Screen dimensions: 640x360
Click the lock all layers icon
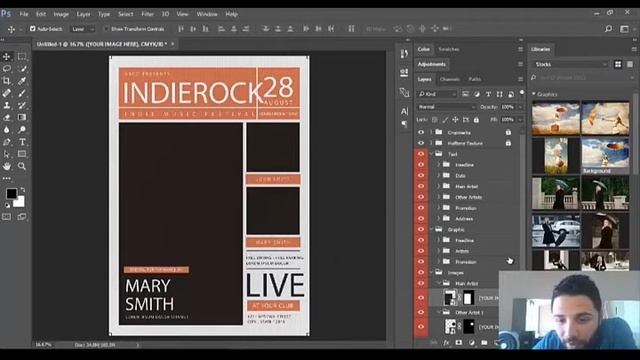(x=476, y=120)
